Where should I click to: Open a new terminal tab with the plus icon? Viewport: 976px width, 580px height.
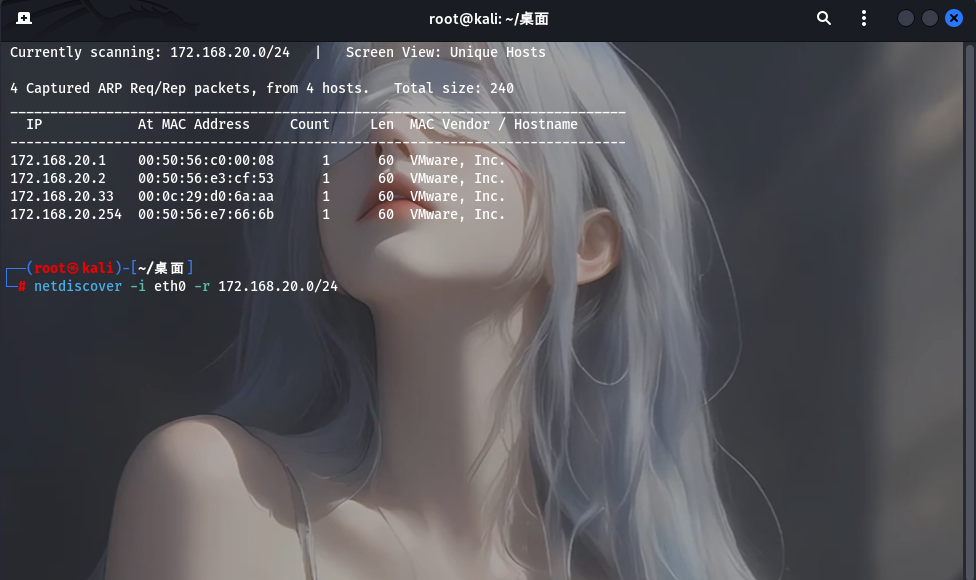click(22, 17)
